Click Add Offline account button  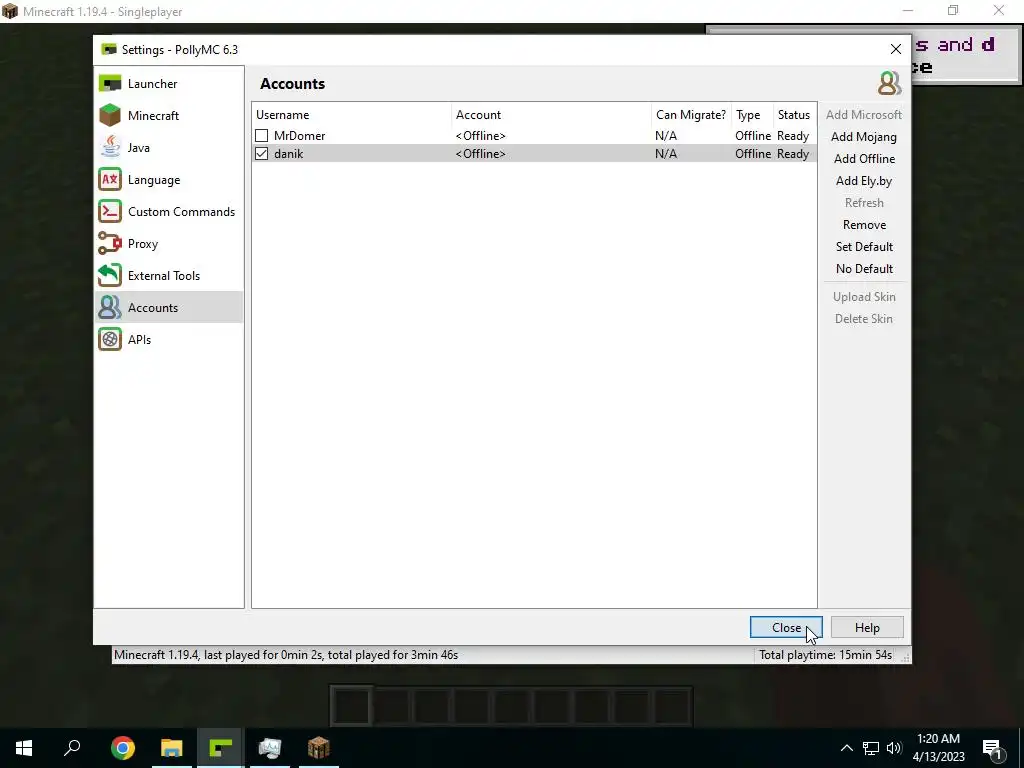tap(864, 159)
